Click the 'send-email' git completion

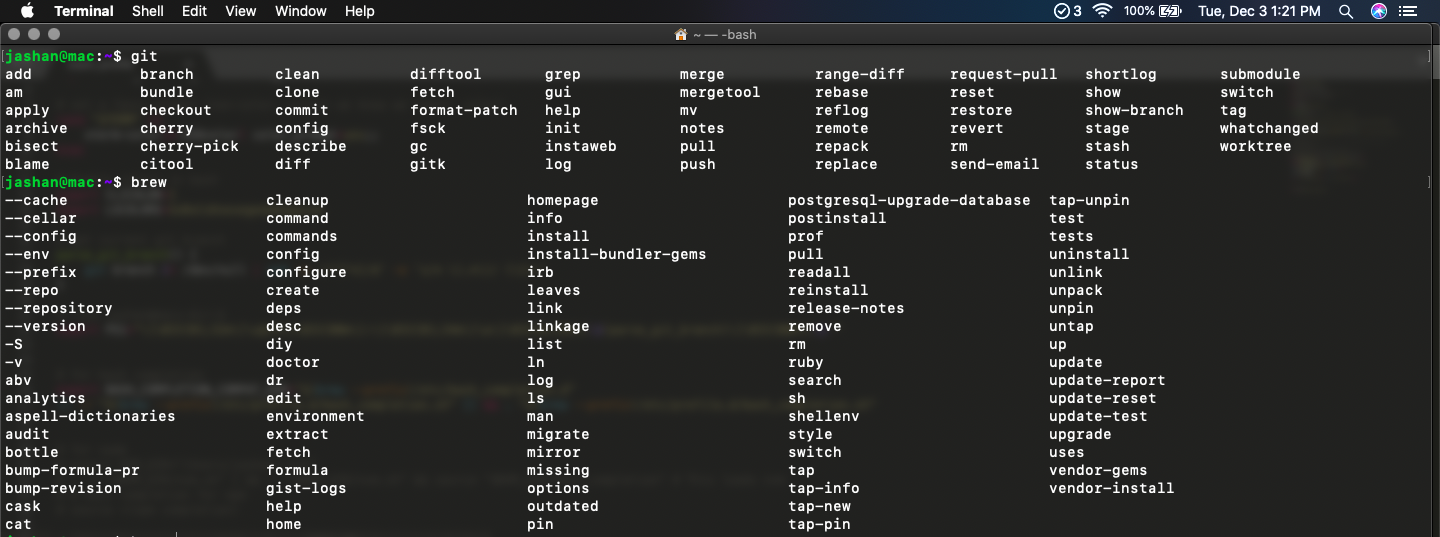[995, 164]
